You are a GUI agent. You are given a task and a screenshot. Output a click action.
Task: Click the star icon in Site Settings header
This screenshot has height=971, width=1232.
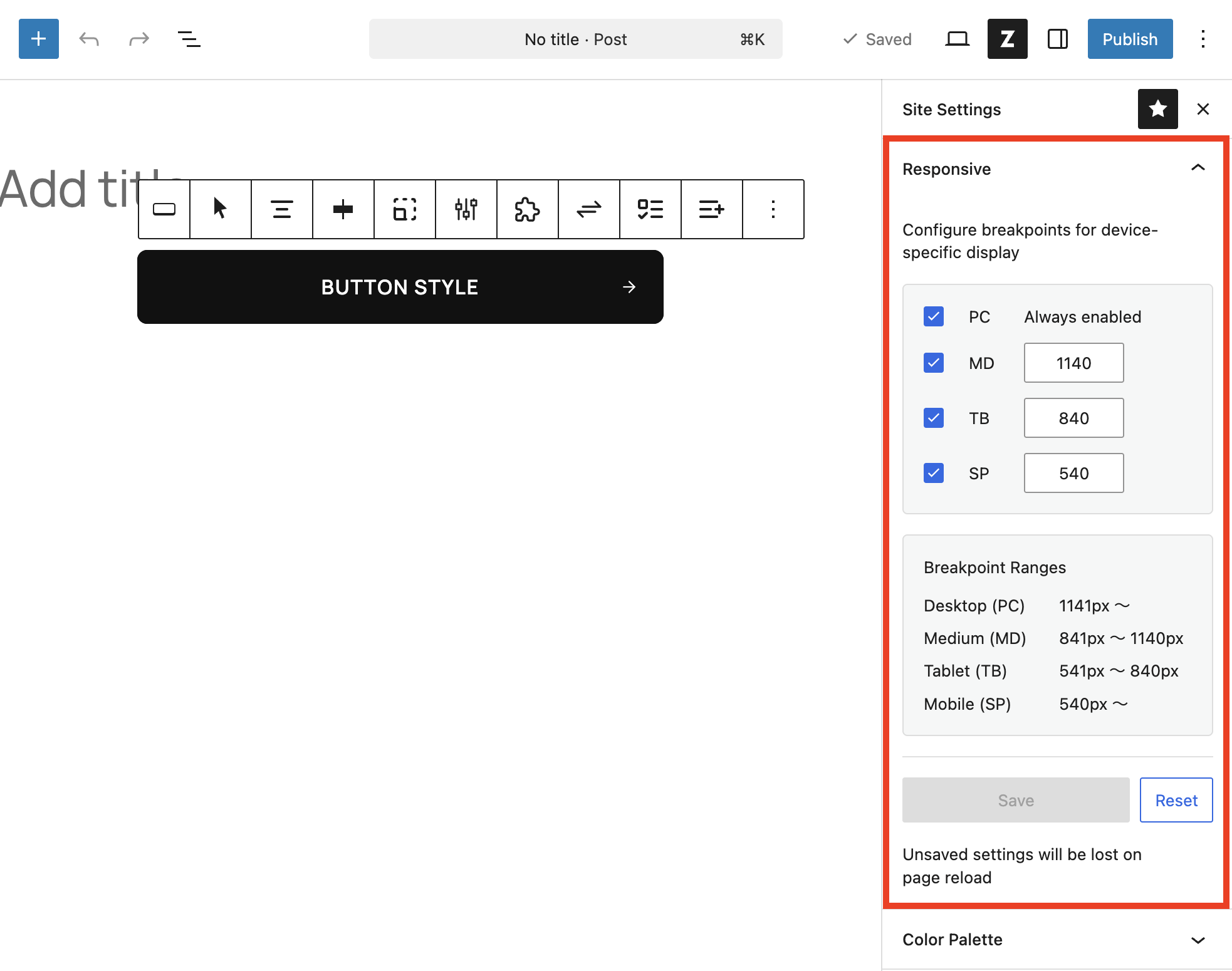[x=1157, y=109]
